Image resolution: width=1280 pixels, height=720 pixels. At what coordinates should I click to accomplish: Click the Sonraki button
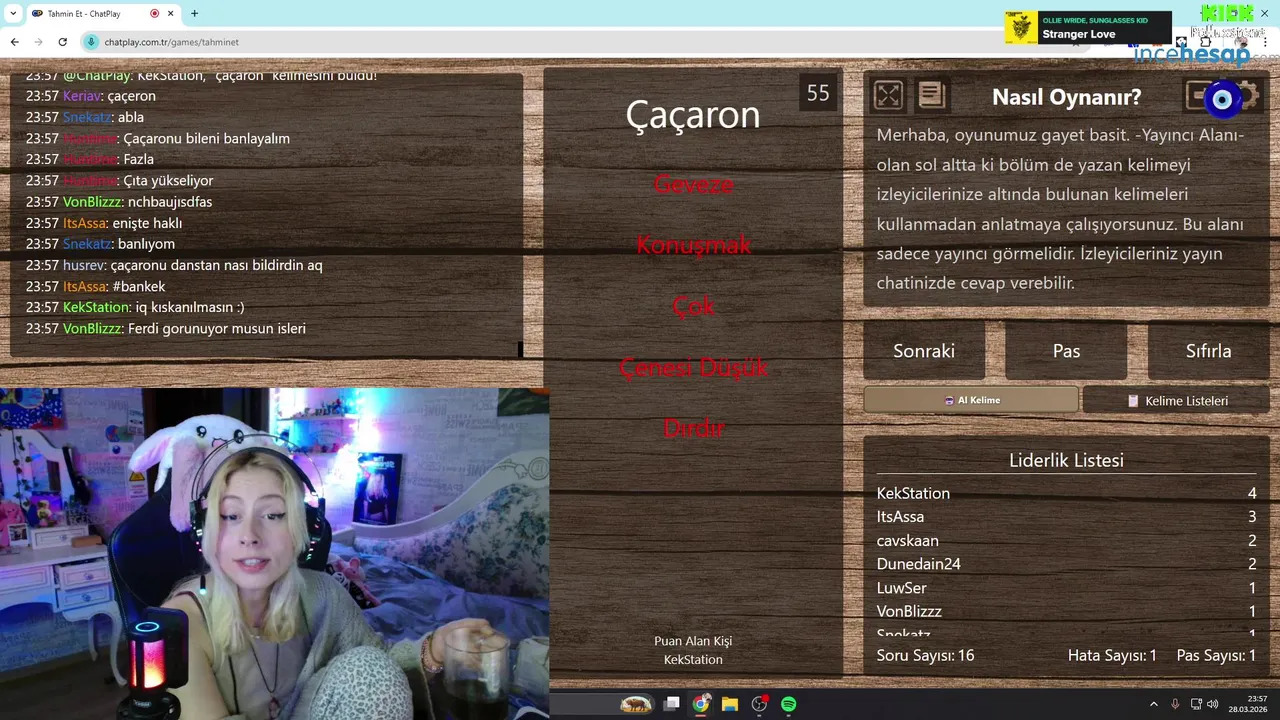click(924, 351)
